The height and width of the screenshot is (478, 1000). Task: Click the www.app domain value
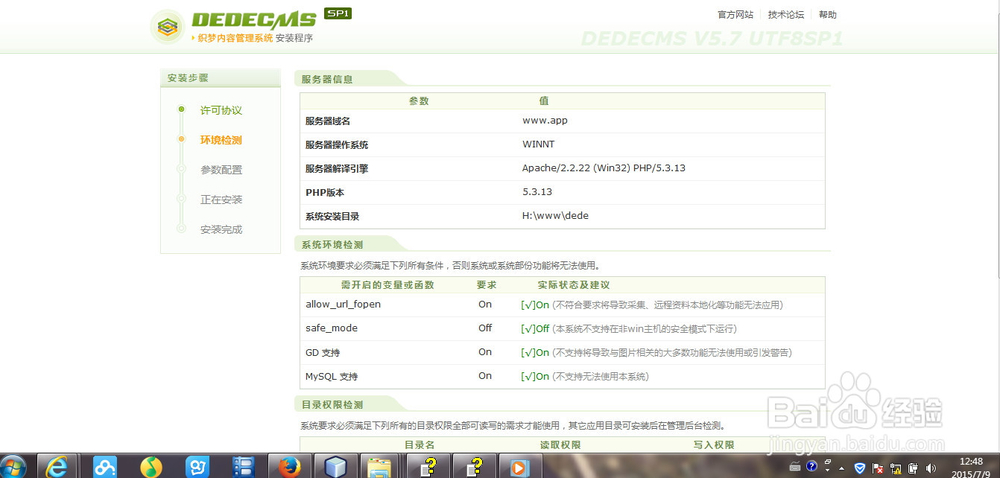pyautogui.click(x=545, y=120)
